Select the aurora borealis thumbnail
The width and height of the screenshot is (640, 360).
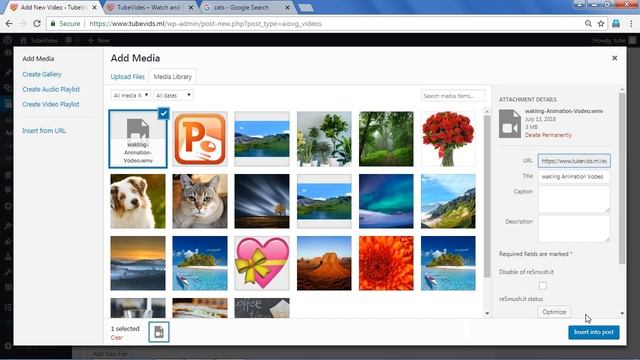(x=386, y=201)
